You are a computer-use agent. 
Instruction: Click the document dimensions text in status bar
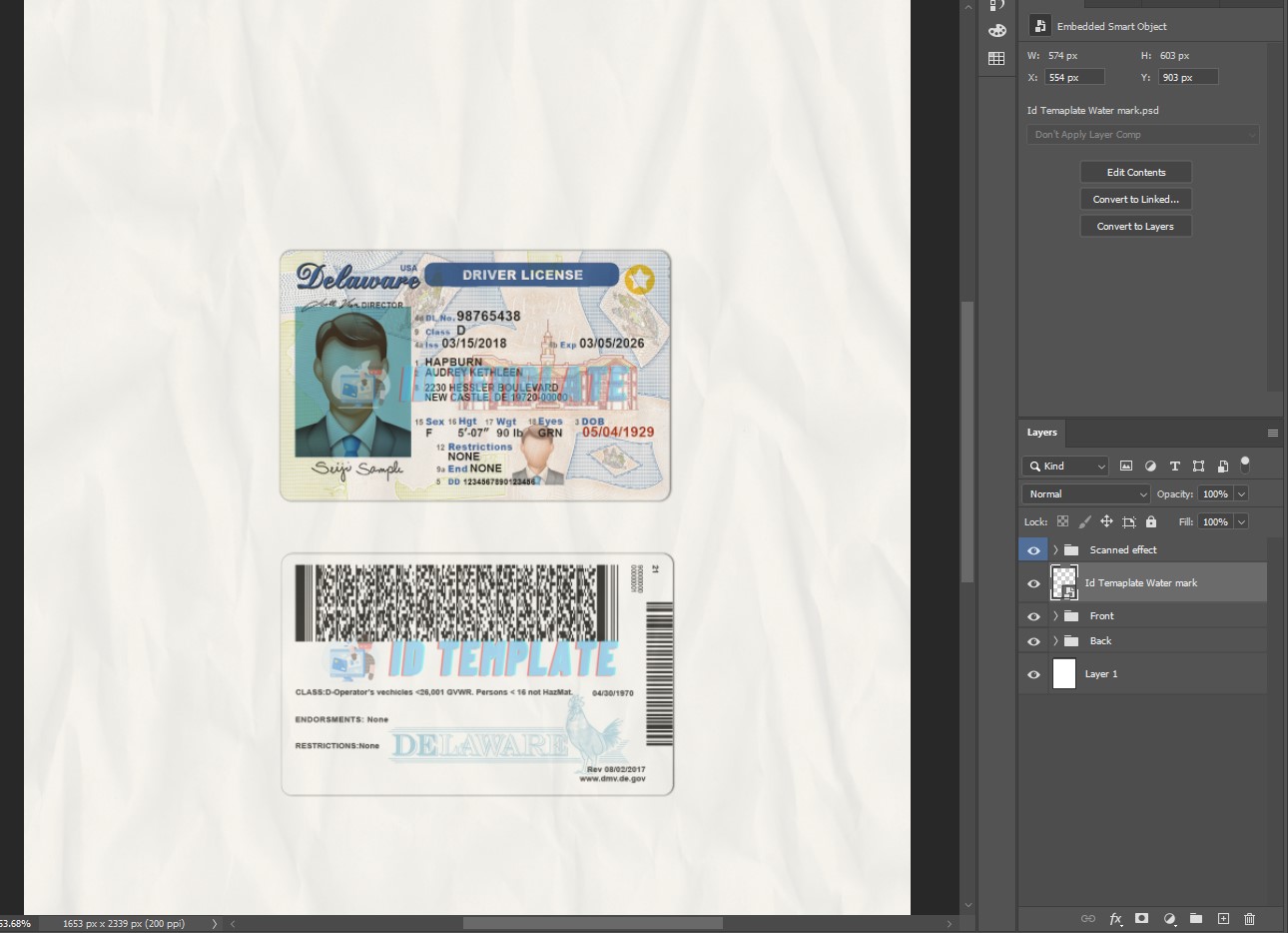[124, 924]
